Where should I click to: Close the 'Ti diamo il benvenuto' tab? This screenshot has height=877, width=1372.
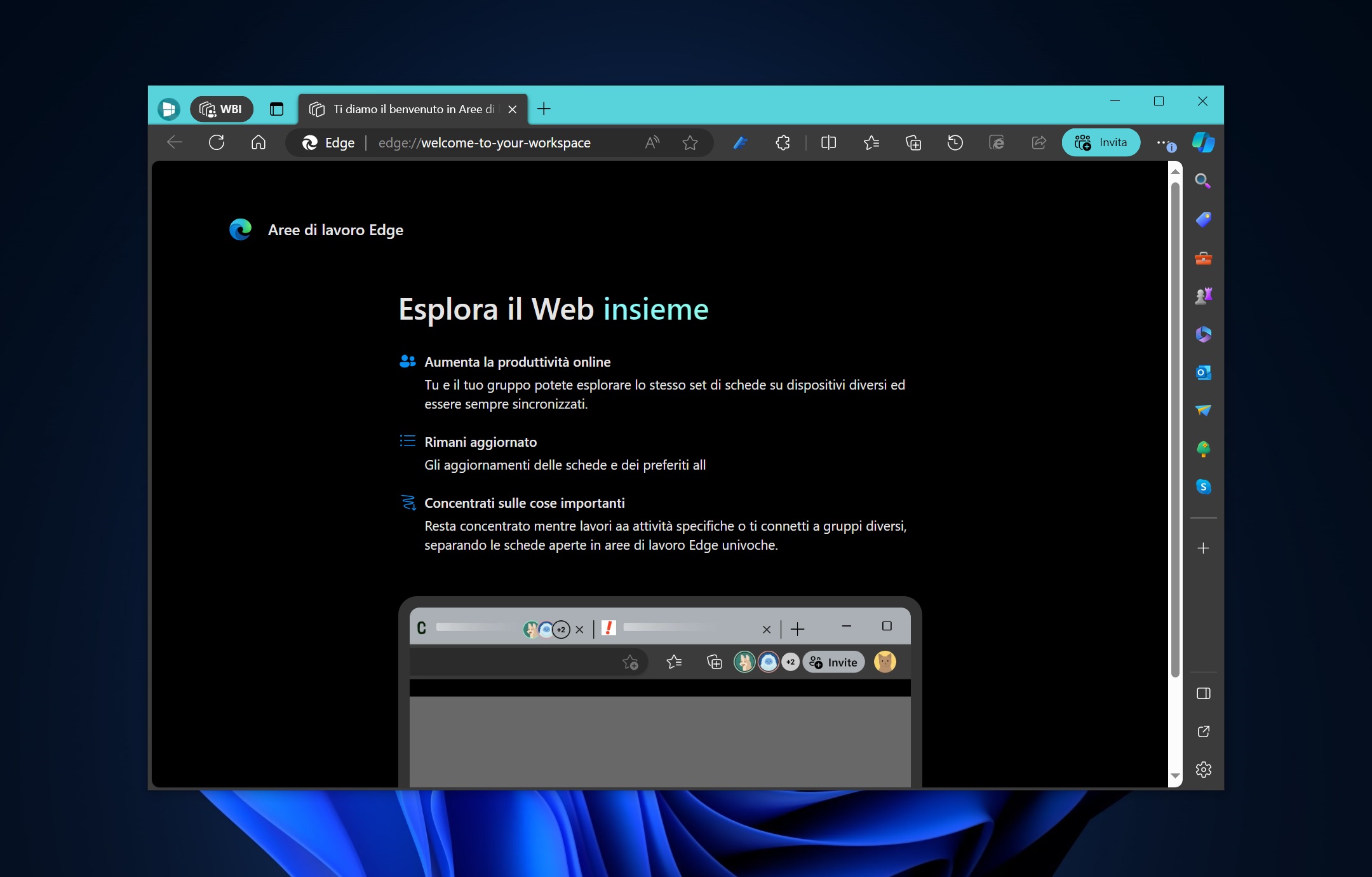pyautogui.click(x=513, y=109)
